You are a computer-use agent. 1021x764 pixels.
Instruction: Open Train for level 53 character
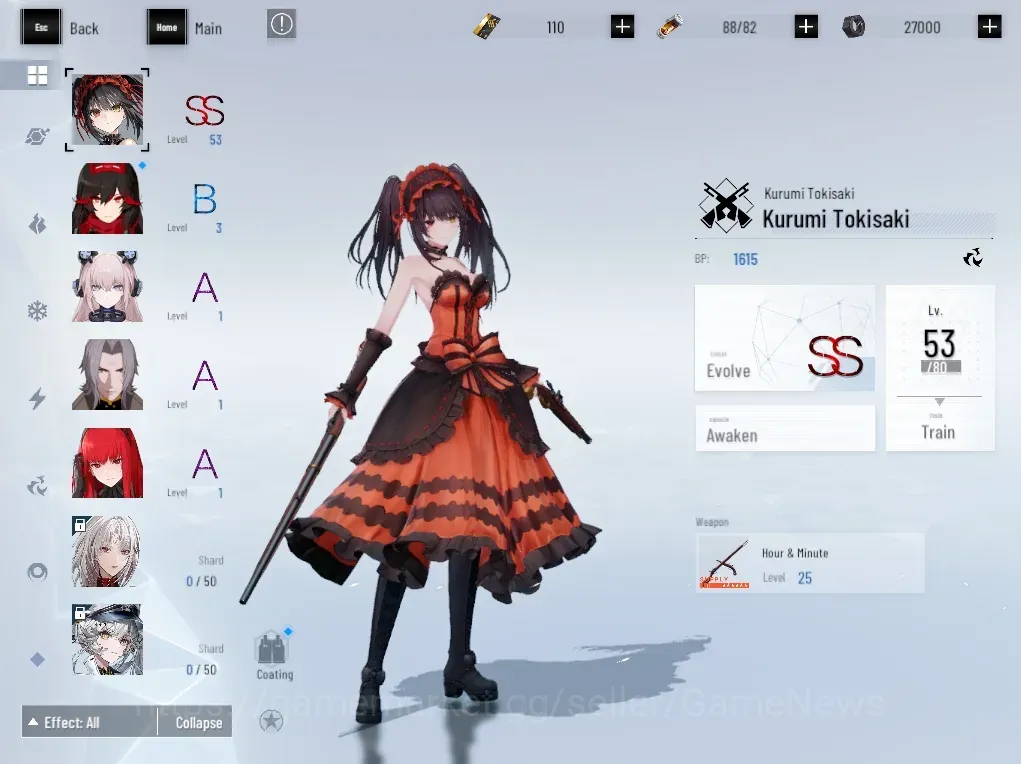tap(940, 368)
